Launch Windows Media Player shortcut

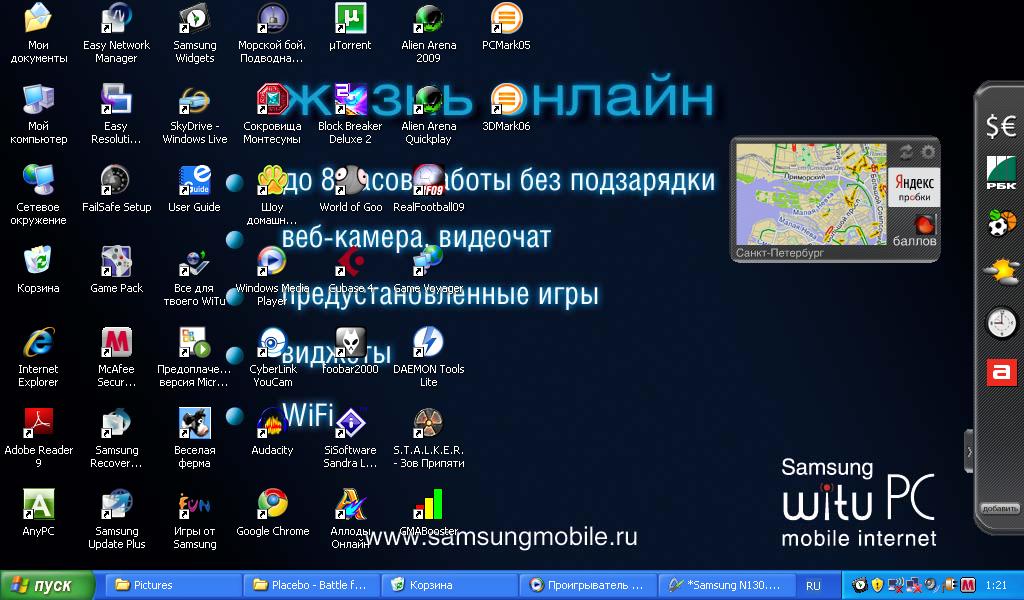click(x=272, y=261)
